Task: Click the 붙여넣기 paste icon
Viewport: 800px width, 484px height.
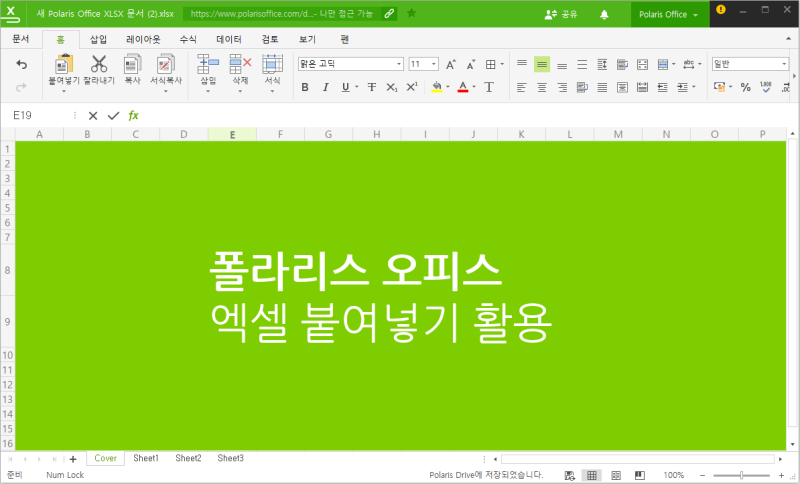Action: pos(64,64)
